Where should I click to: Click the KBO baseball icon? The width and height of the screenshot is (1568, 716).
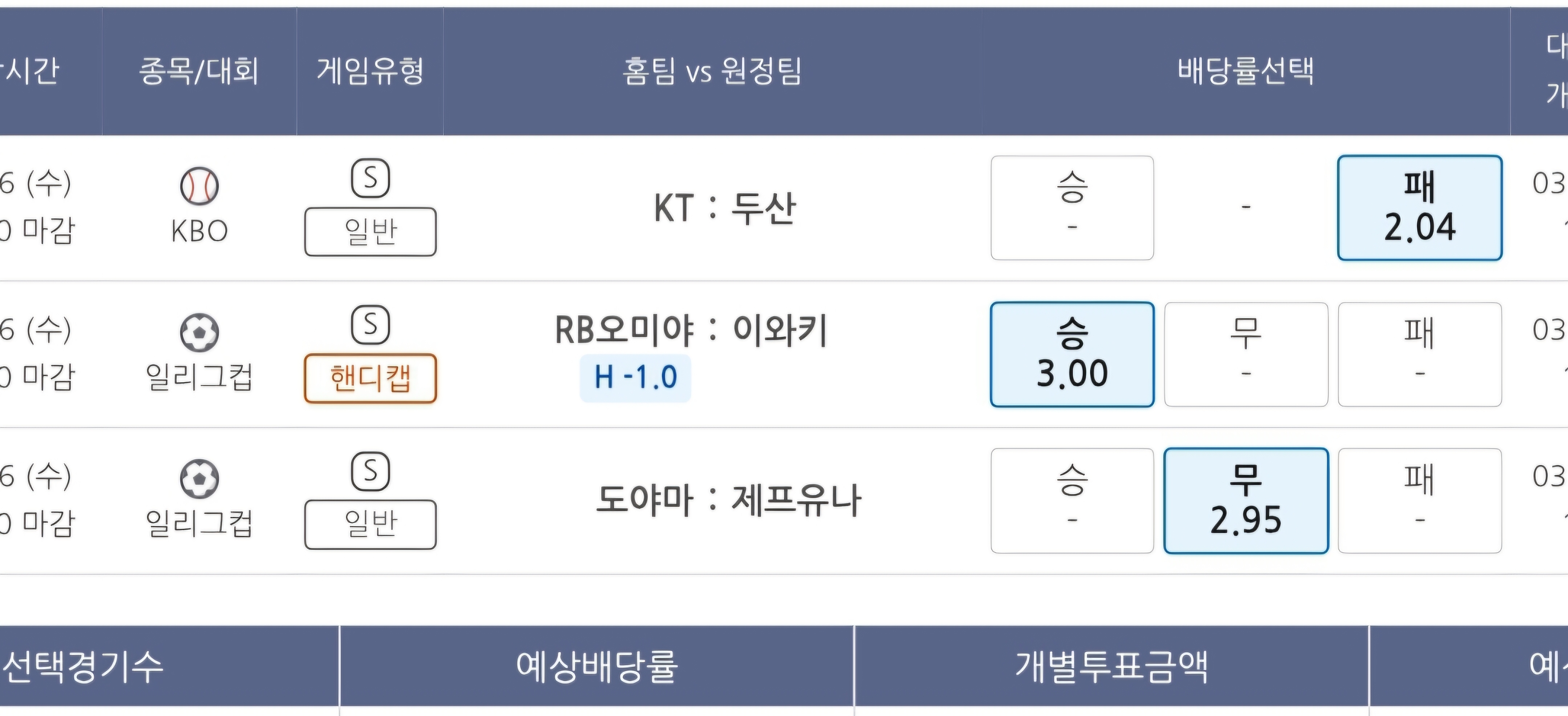(x=199, y=186)
